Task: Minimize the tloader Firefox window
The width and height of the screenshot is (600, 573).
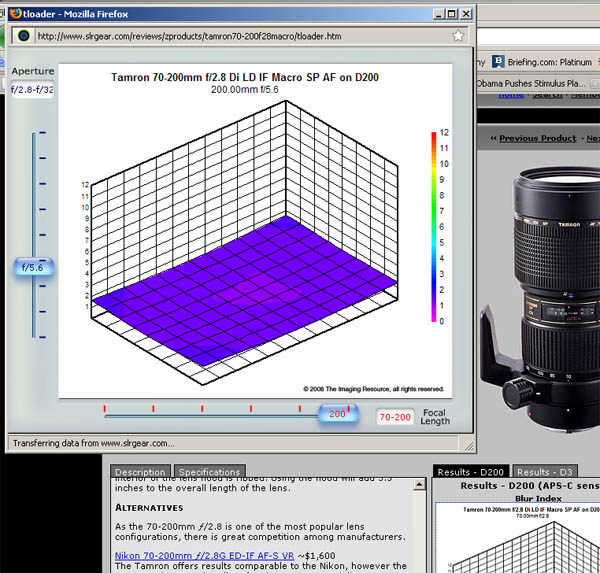Action: pyautogui.click(x=439, y=14)
